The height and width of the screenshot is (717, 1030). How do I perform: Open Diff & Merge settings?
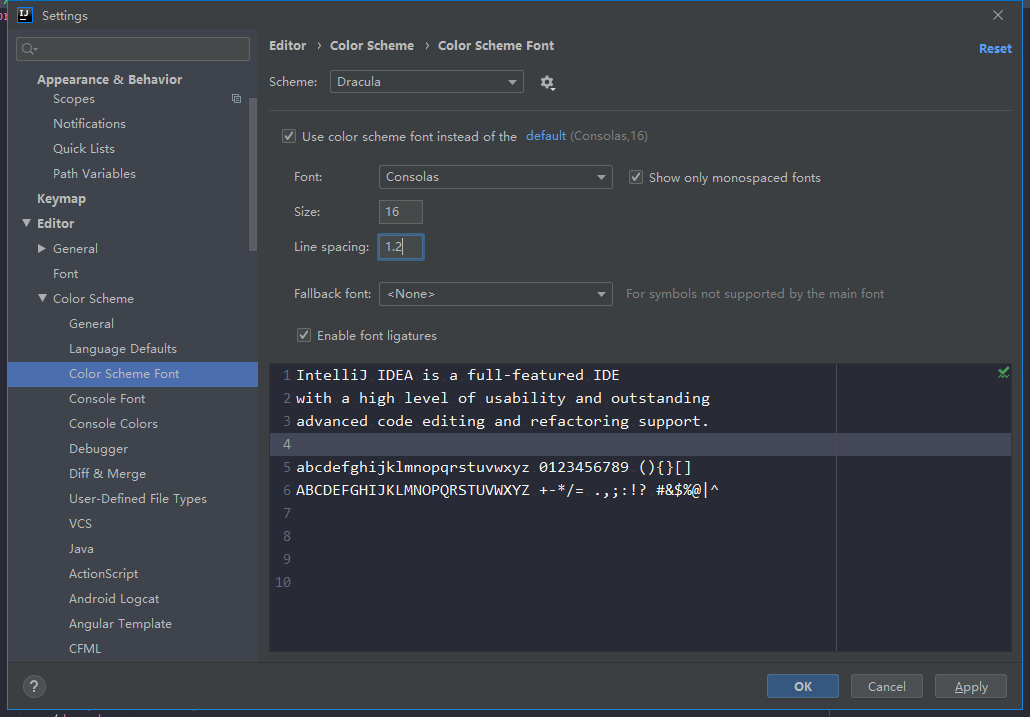pyautogui.click(x=107, y=473)
